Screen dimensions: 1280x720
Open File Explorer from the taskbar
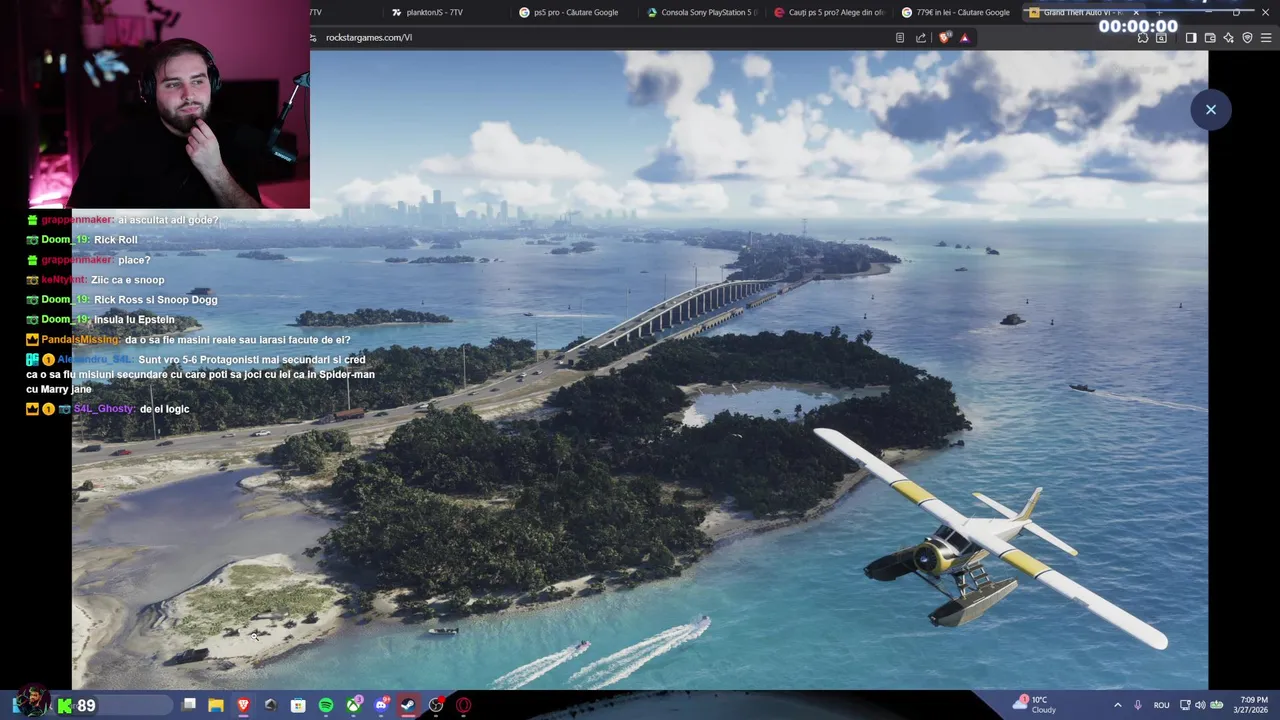click(215, 705)
